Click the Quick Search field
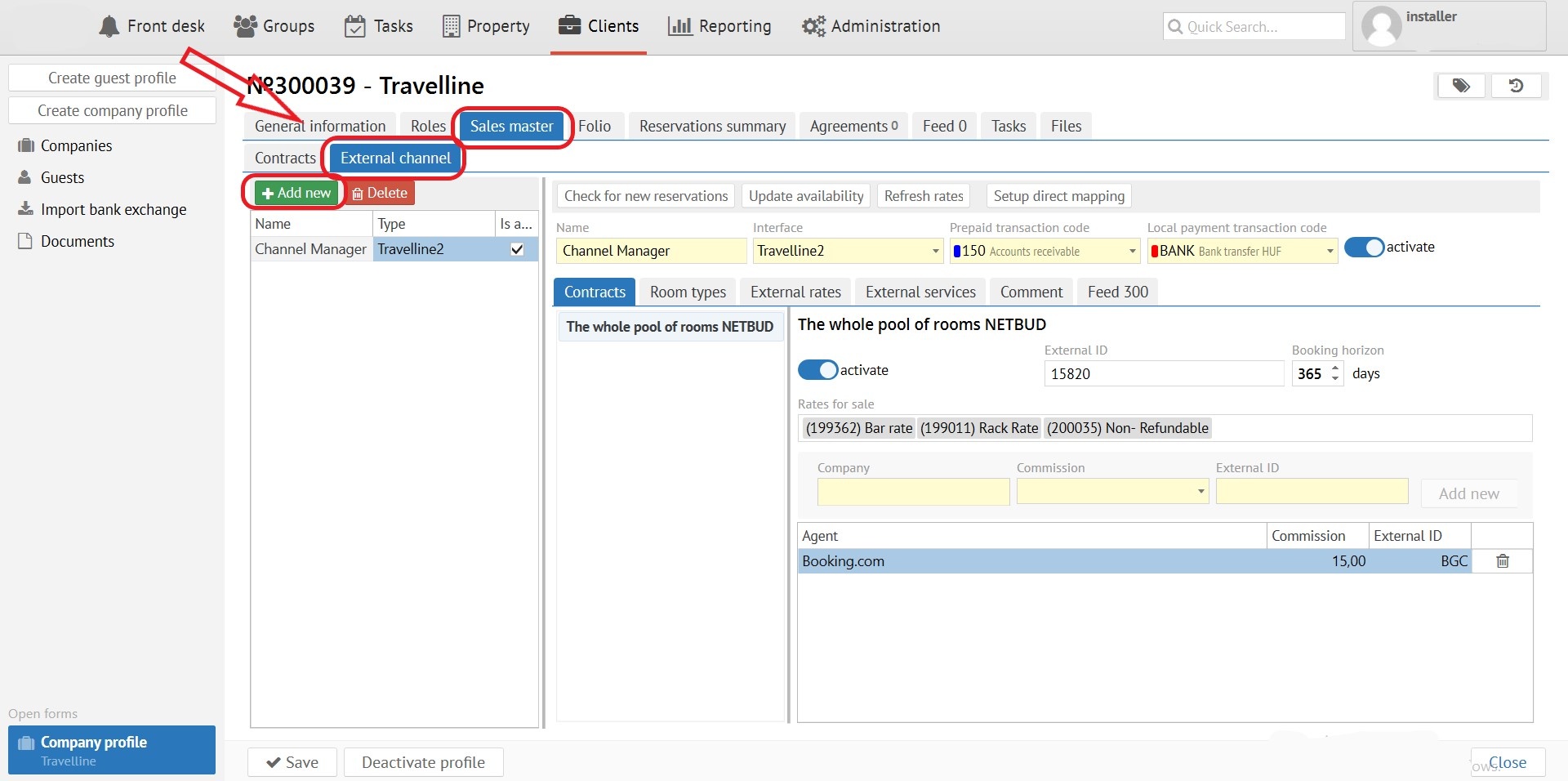The height and width of the screenshot is (781, 1568). point(1254,26)
